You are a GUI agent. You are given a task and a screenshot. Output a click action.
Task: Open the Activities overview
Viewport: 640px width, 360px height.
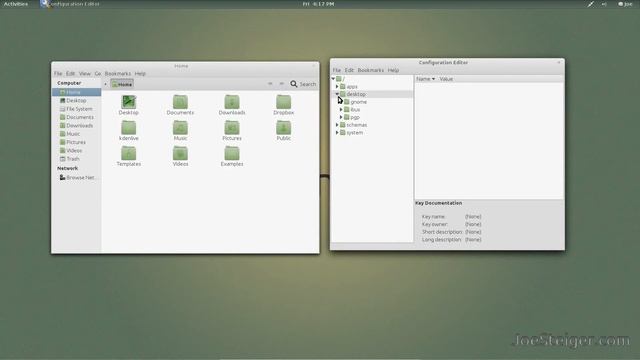coord(16,4)
